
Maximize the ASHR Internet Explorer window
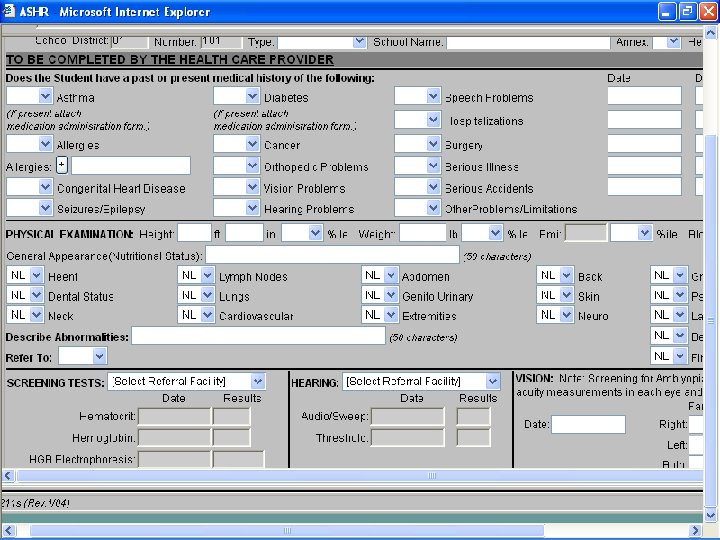tap(687, 12)
